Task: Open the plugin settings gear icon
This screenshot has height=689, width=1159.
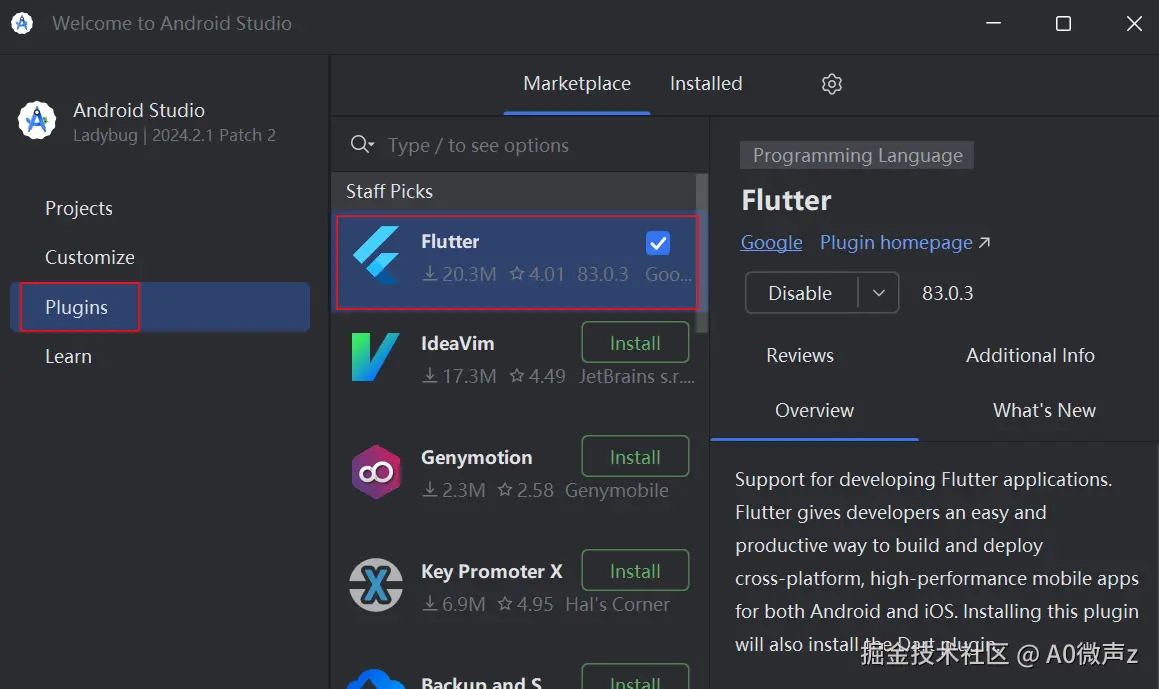Action: pyautogui.click(x=832, y=84)
